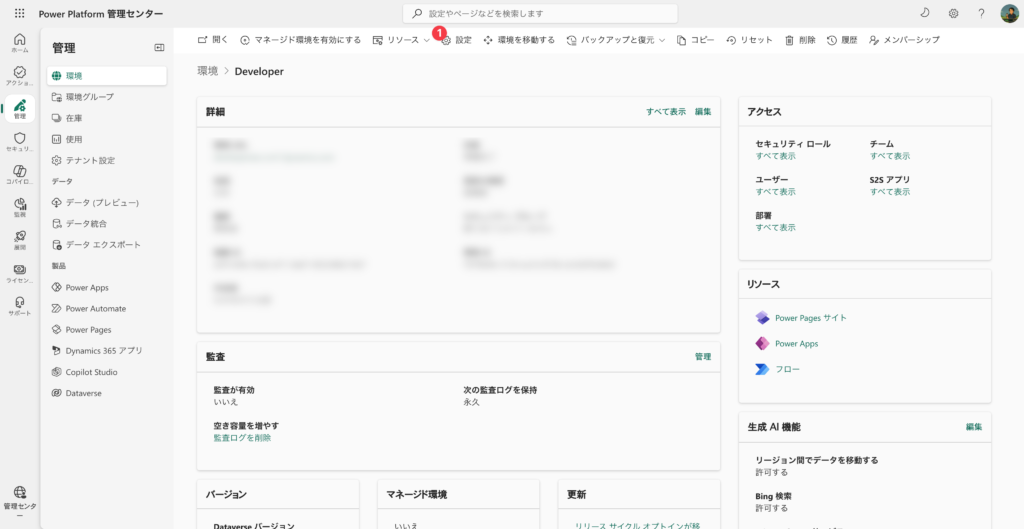Select Power Automate in sidebar
Image resolution: width=1024 pixels, height=529 pixels.
tap(95, 309)
